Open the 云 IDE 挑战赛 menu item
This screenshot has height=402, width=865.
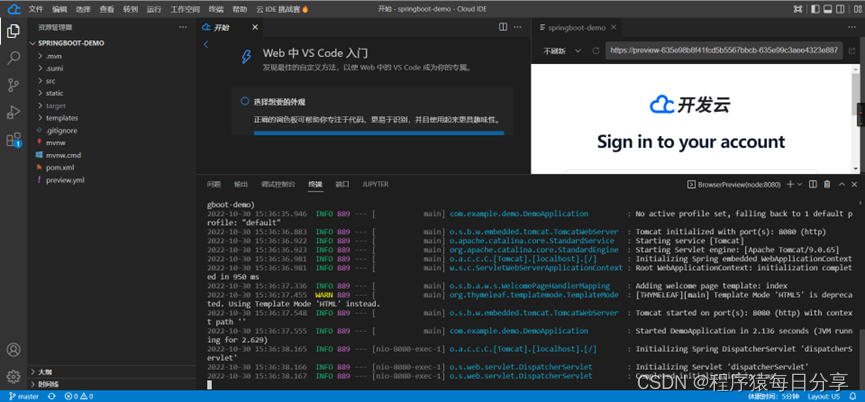click(282, 9)
